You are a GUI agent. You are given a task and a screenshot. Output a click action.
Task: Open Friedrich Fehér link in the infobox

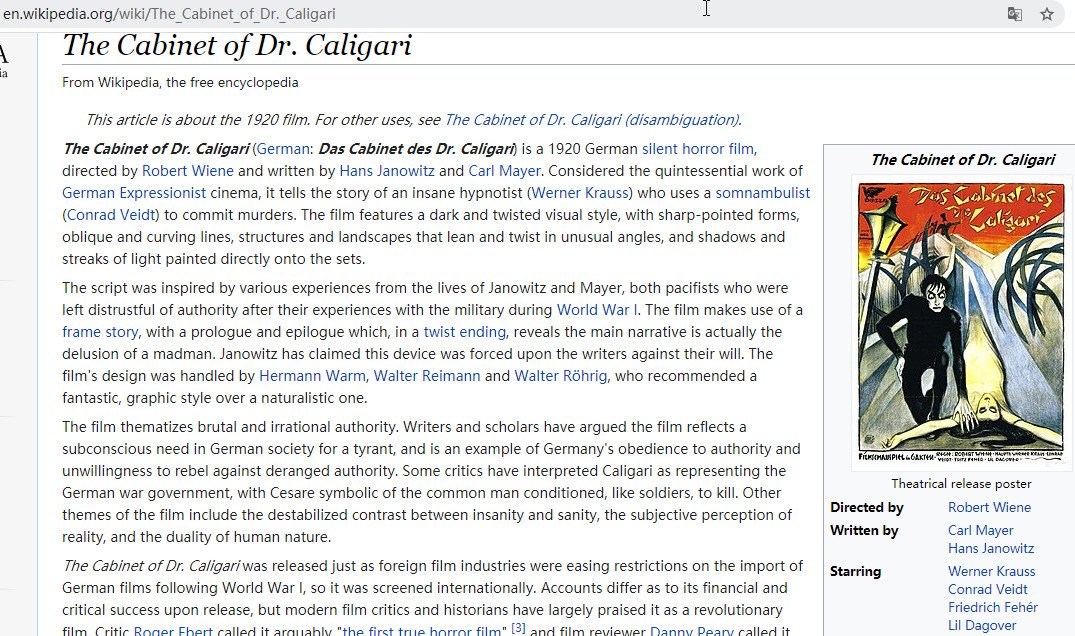pyautogui.click(x=993, y=607)
